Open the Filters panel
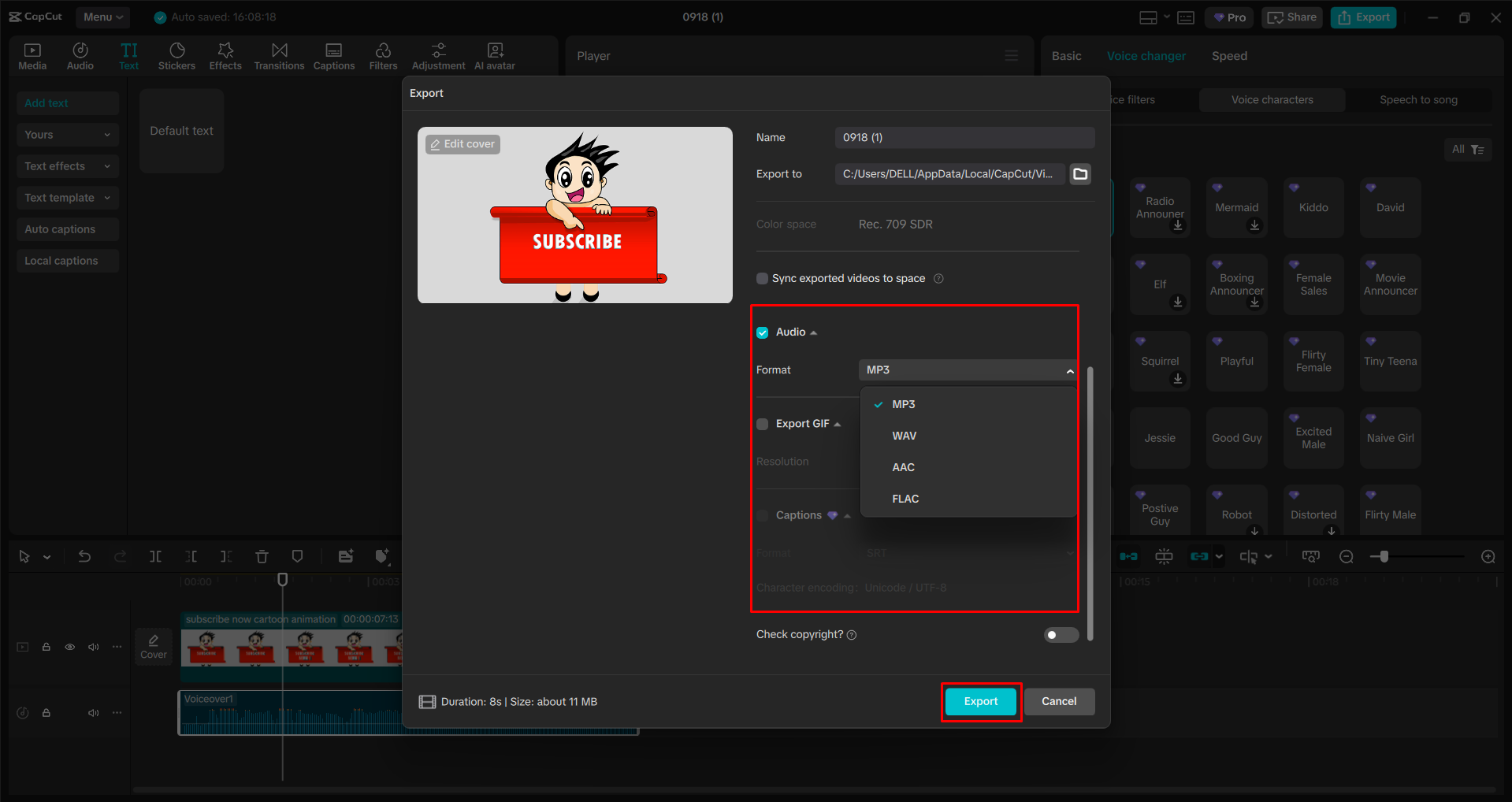1512x802 pixels. tap(383, 56)
